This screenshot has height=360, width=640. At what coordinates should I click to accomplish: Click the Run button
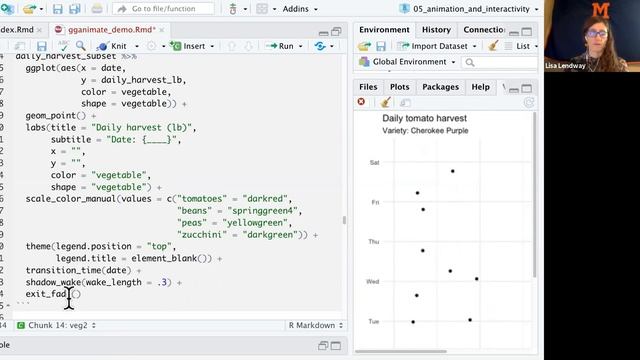coord(280,46)
